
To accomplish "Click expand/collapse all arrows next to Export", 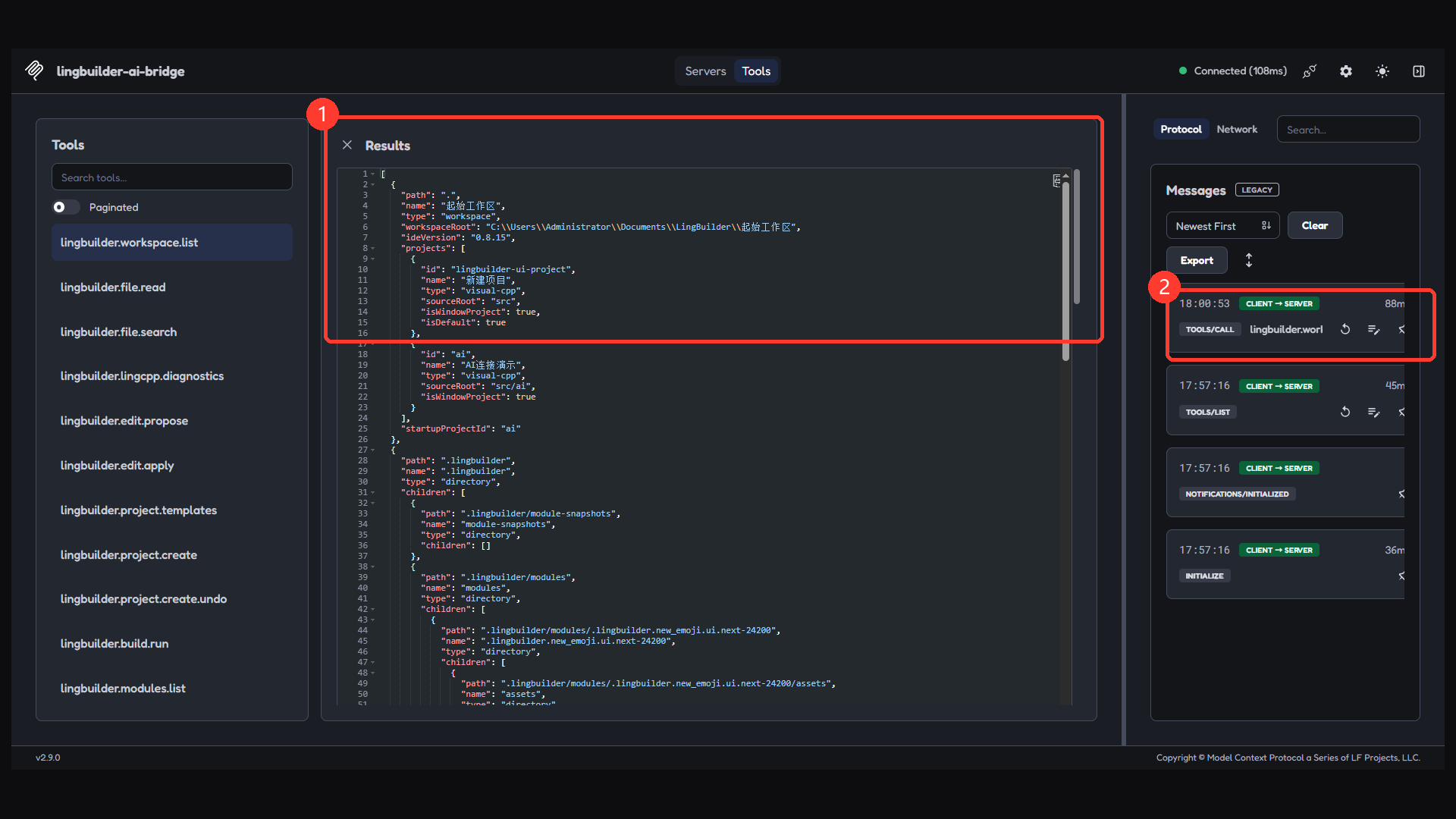I will coord(1249,260).
